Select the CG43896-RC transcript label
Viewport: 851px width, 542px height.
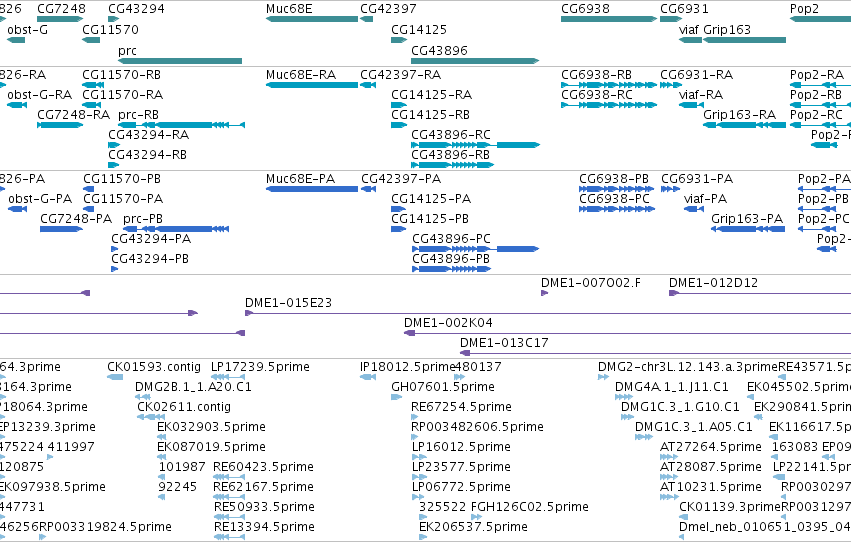pos(451,135)
